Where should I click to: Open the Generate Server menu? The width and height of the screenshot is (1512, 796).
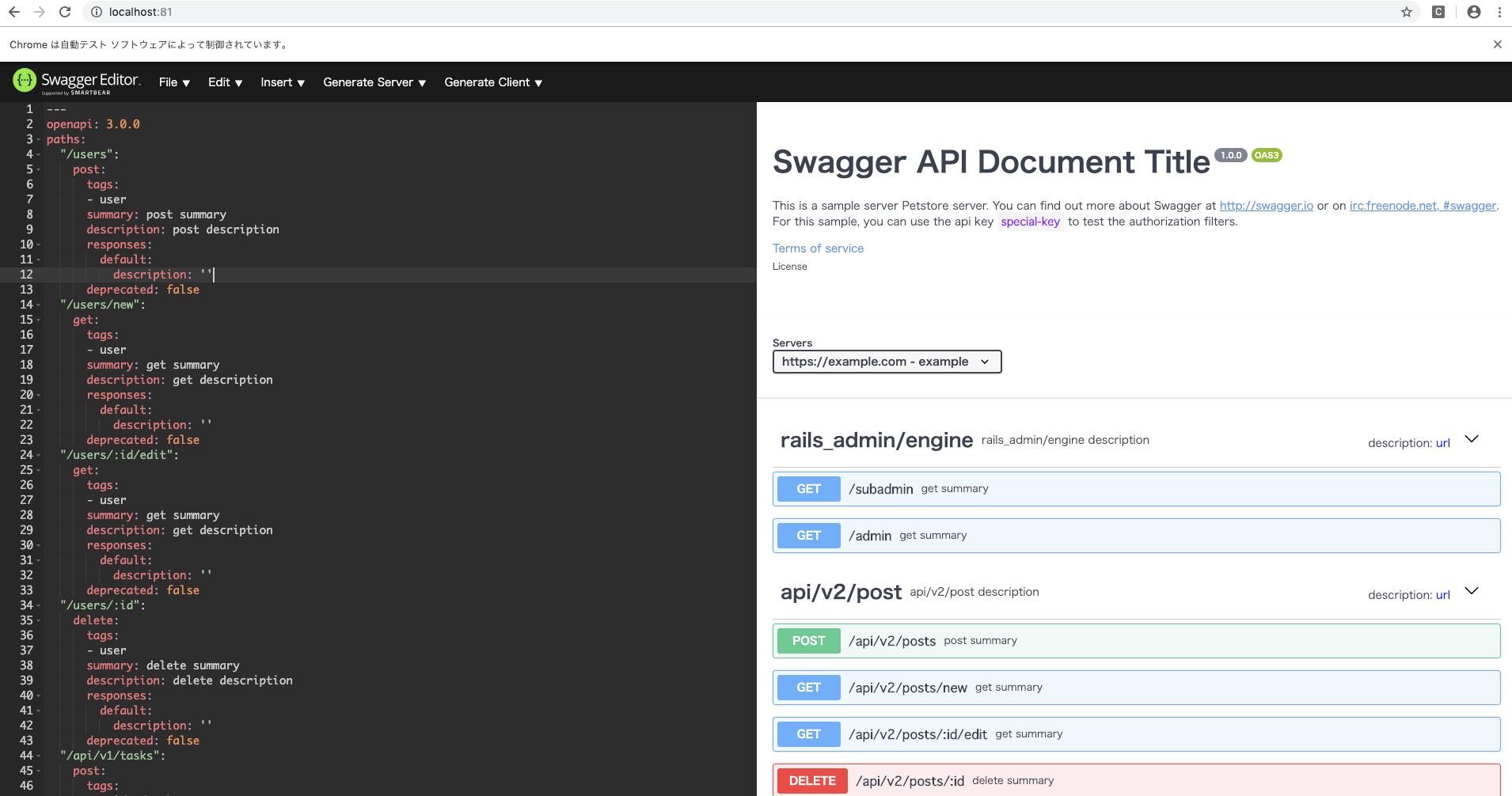[x=373, y=81]
